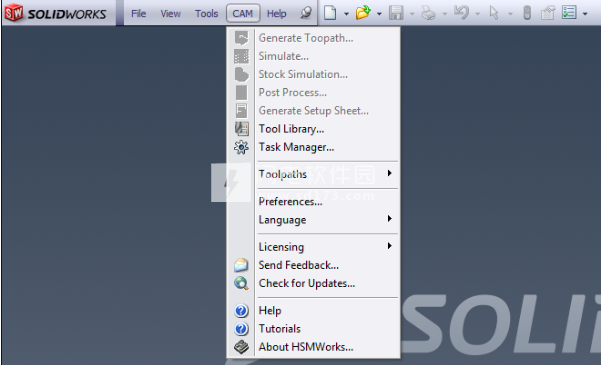Open Help entry in CAM dropdown

[x=314, y=310]
